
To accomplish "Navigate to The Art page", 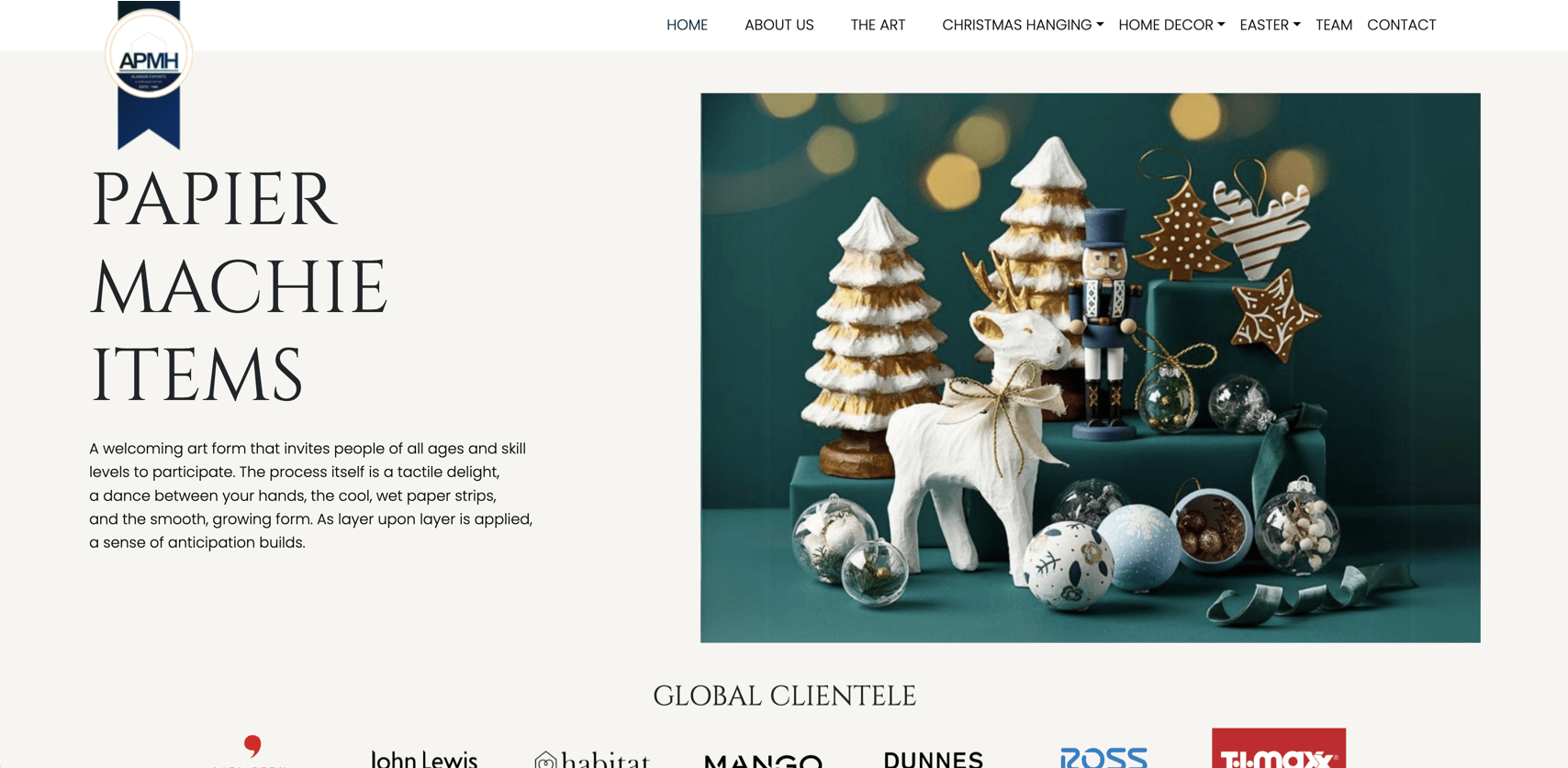I will 878,25.
